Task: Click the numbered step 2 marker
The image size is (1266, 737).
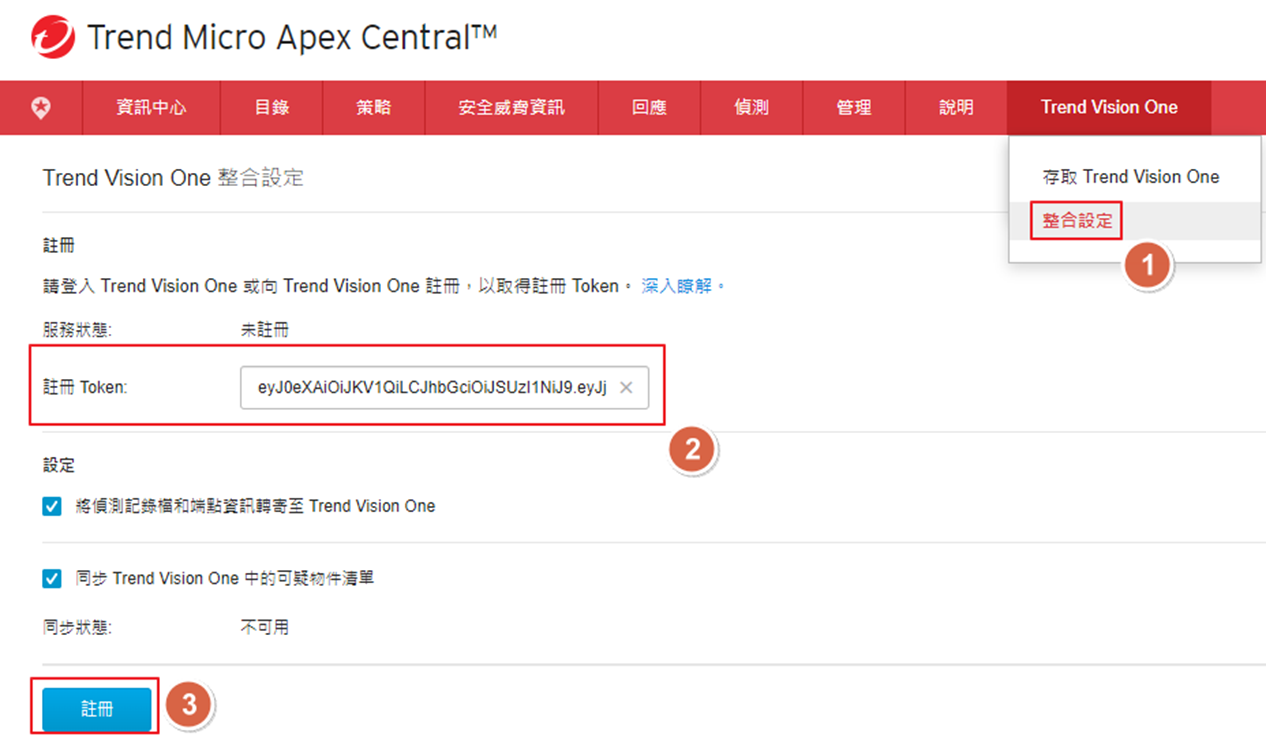Action: (692, 451)
